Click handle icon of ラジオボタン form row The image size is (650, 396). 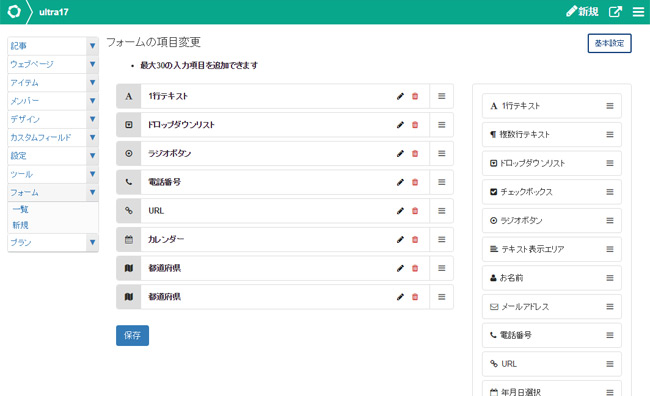(x=441, y=153)
